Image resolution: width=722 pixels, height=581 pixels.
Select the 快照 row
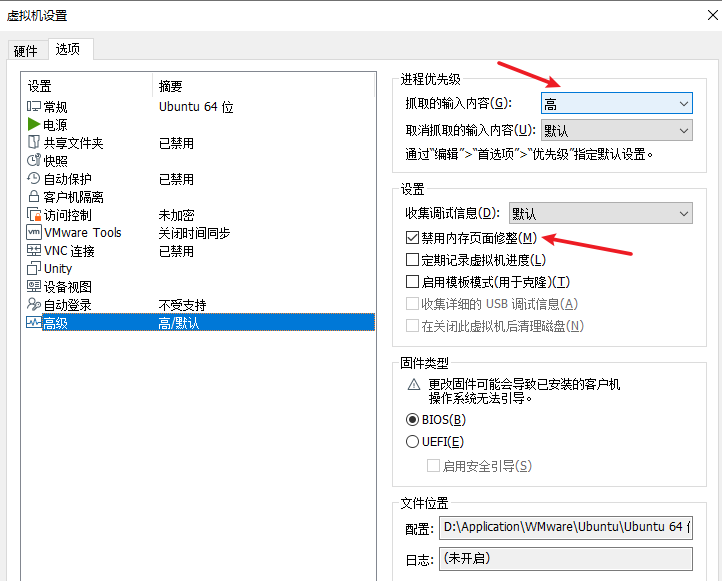[x=200, y=161]
